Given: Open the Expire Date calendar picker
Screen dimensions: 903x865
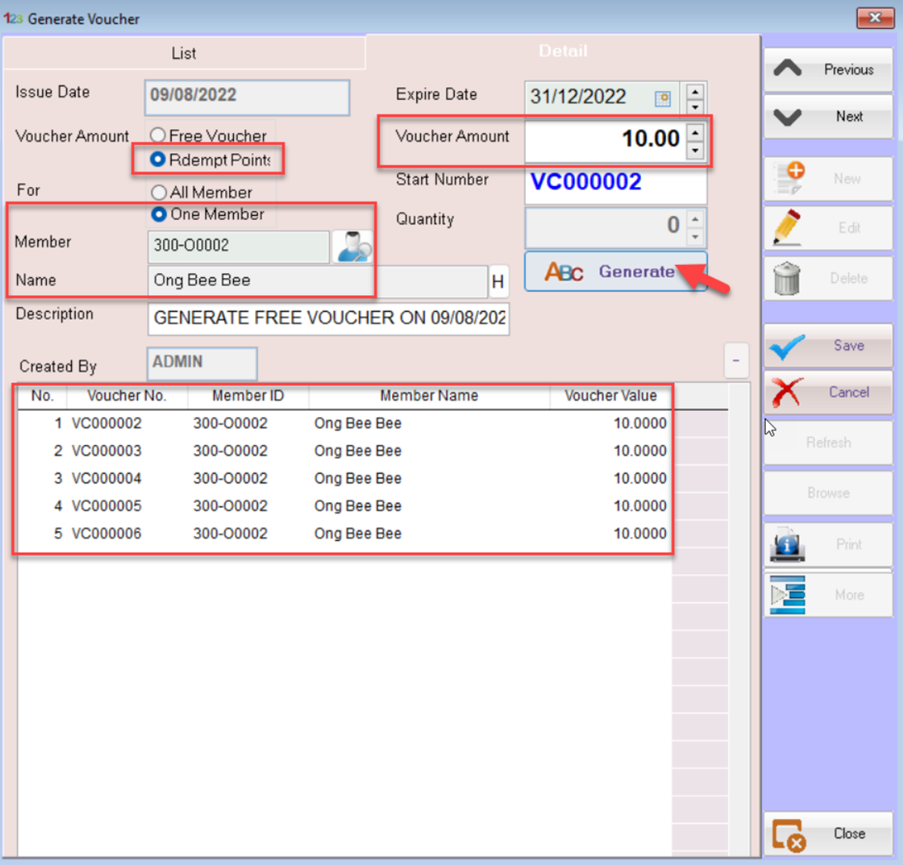Looking at the screenshot, I should click(662, 98).
